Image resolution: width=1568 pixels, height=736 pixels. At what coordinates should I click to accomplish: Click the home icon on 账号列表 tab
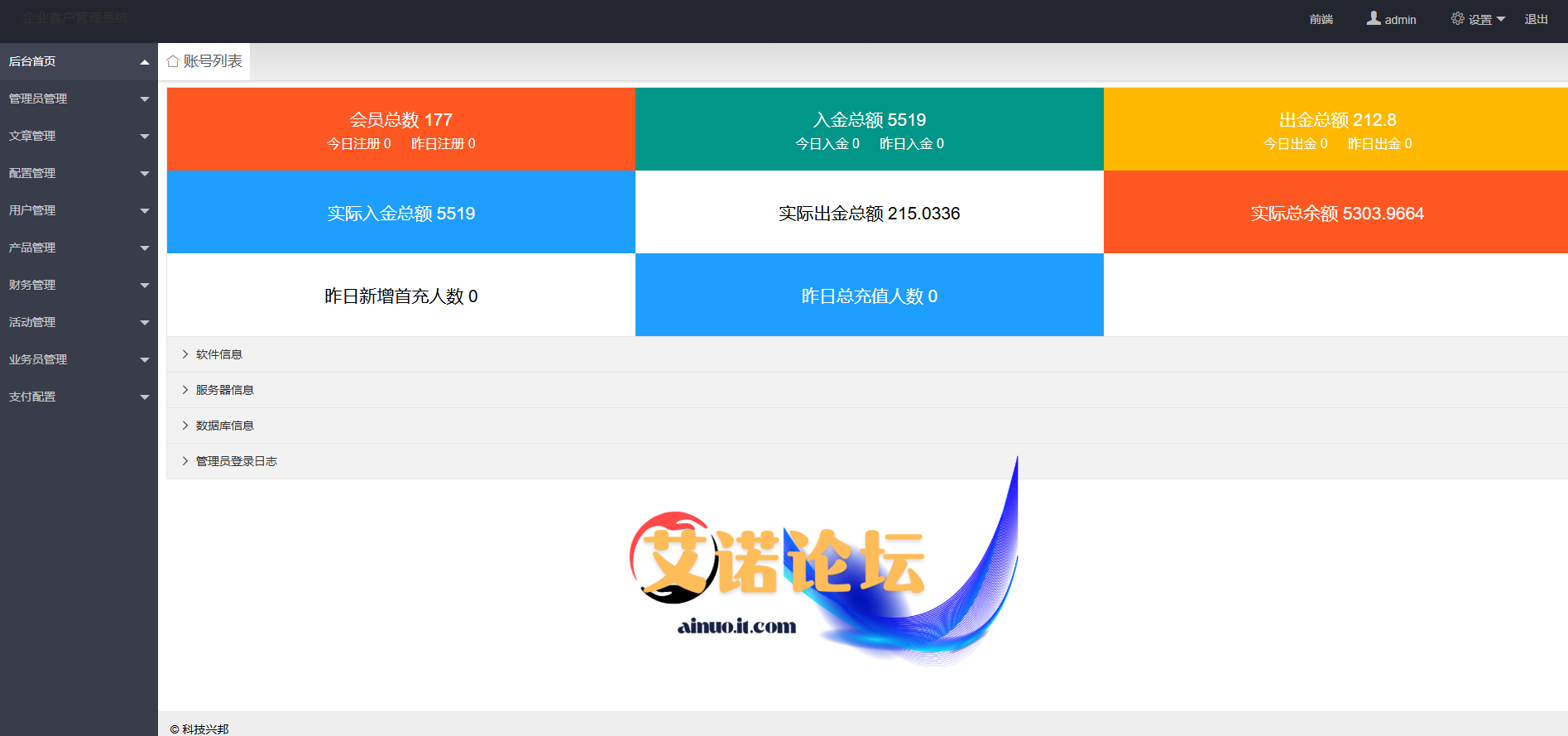(173, 61)
